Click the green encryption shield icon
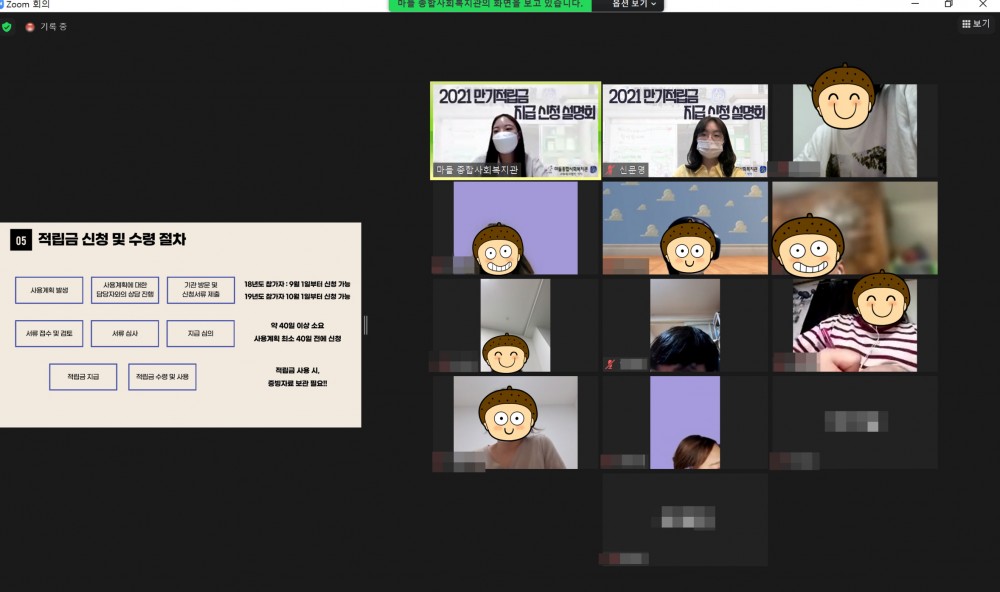The image size is (1000, 592). [x=7, y=27]
